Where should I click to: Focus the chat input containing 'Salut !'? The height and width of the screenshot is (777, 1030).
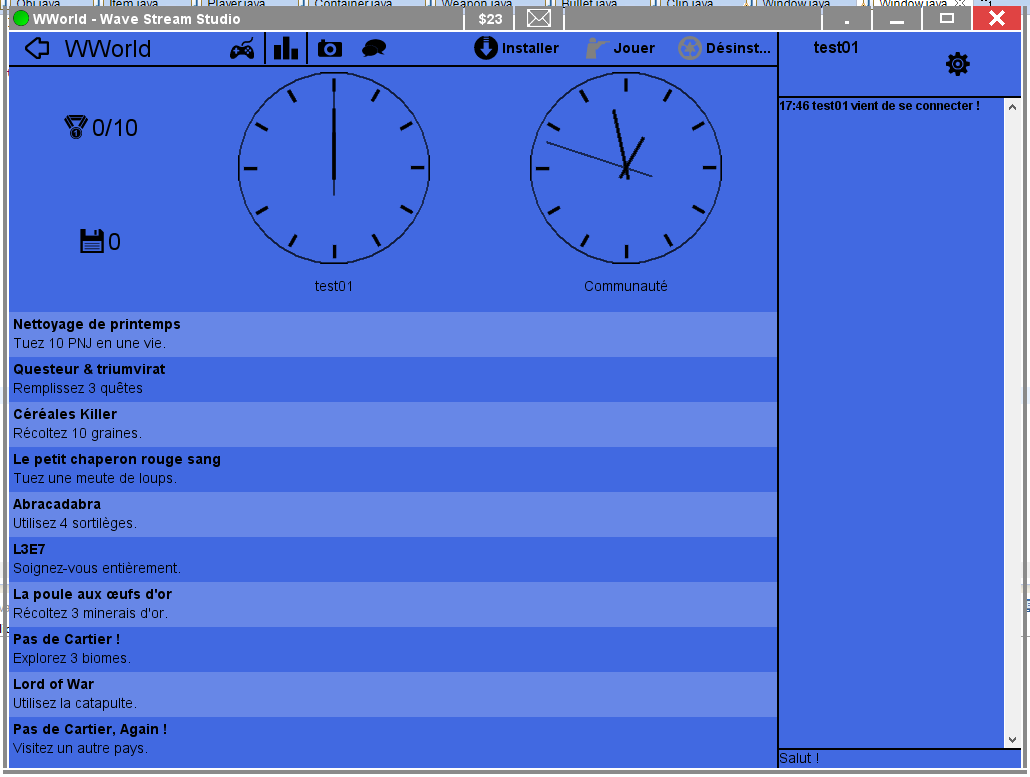pyautogui.click(x=890, y=758)
